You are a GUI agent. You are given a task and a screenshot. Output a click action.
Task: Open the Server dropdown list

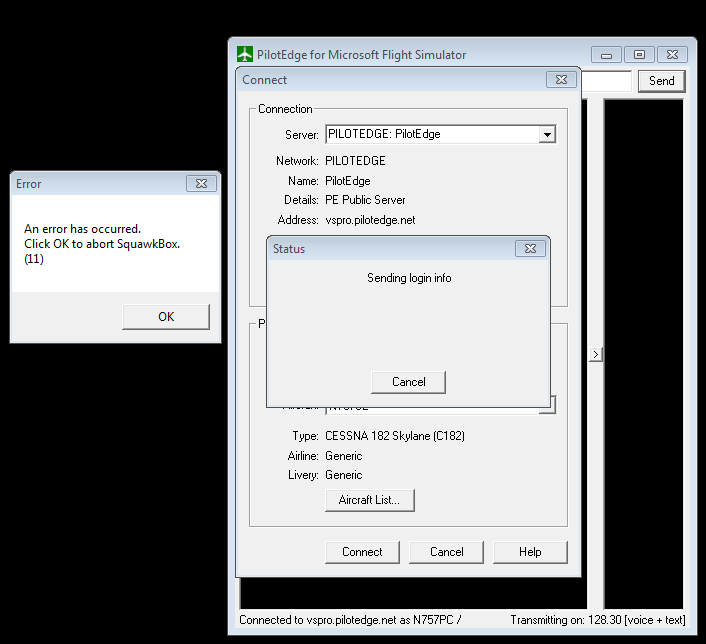click(x=547, y=134)
